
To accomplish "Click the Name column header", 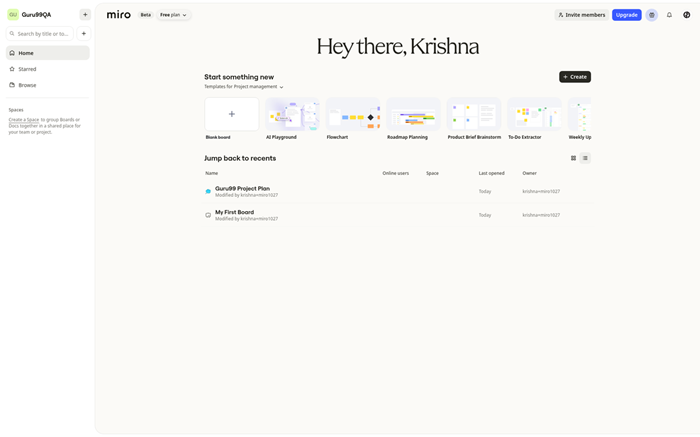I will [x=212, y=173].
